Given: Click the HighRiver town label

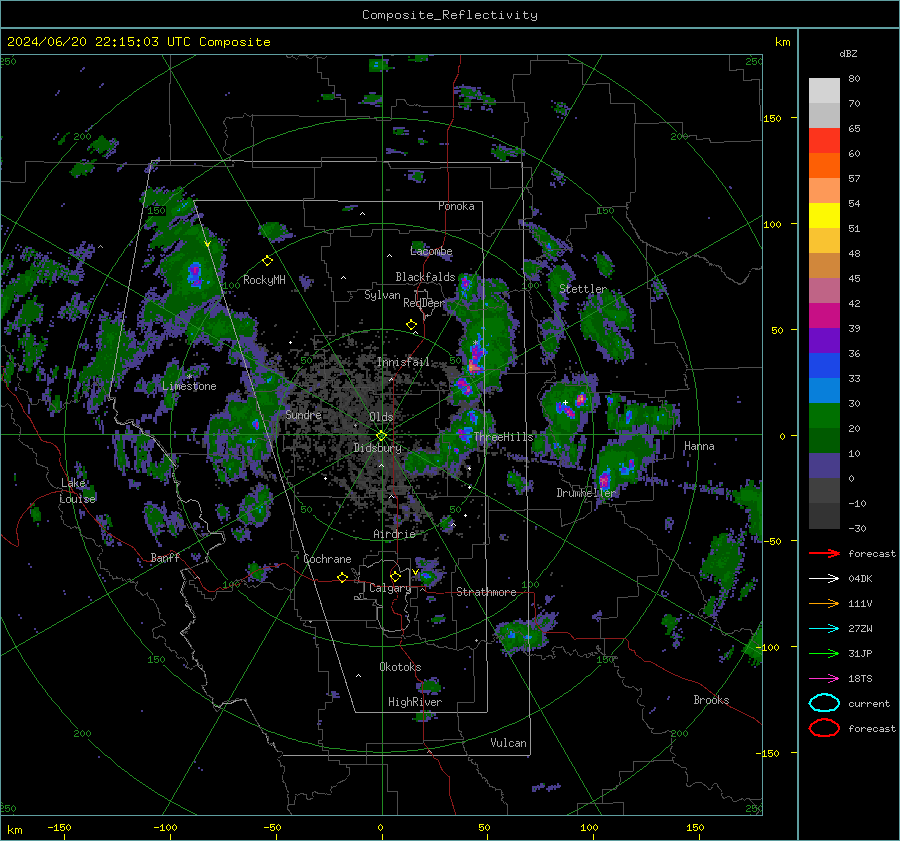Looking at the screenshot, I should tap(415, 702).
